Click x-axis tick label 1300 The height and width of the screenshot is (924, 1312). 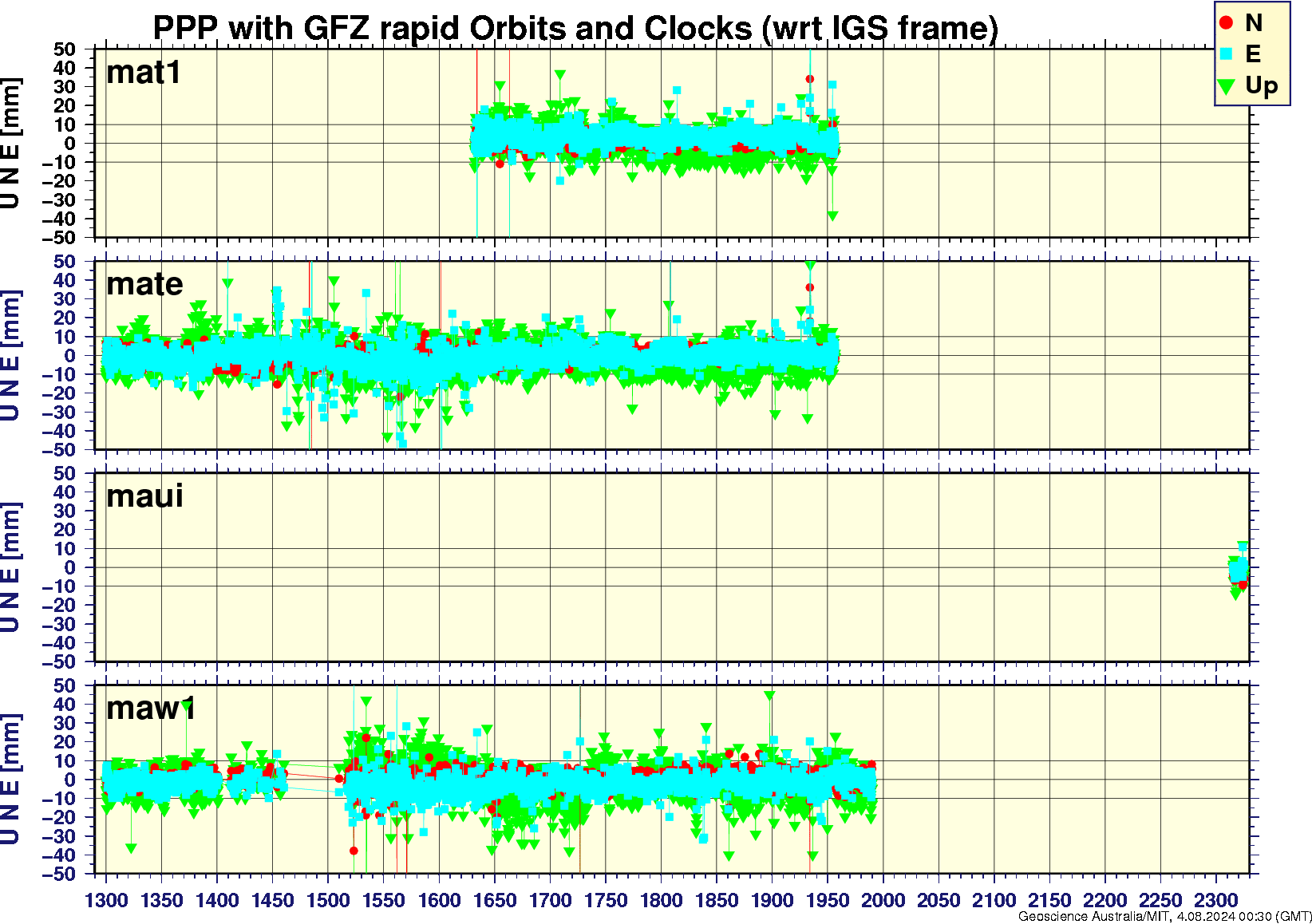click(x=106, y=900)
